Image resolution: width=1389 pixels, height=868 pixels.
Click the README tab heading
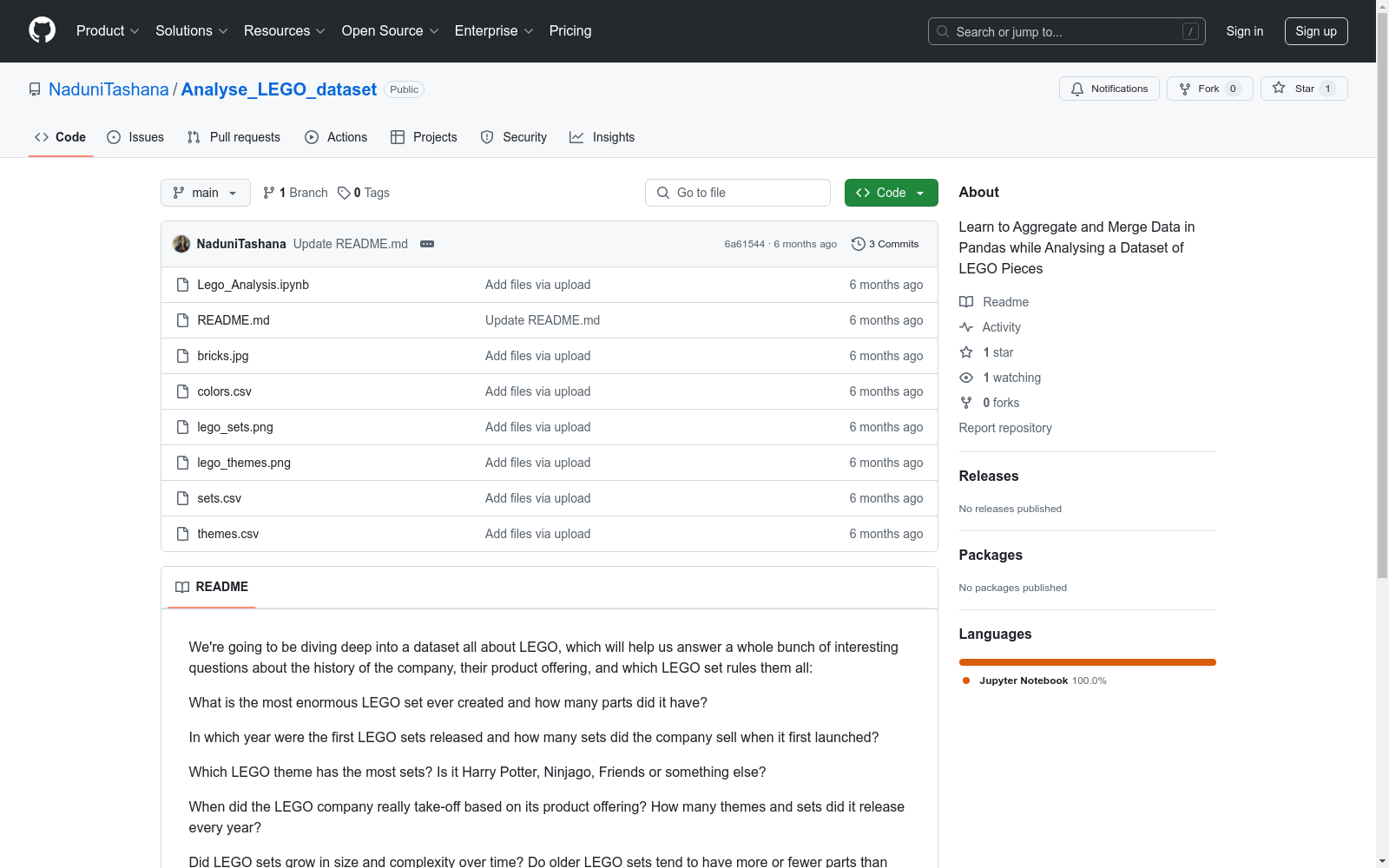(x=212, y=588)
